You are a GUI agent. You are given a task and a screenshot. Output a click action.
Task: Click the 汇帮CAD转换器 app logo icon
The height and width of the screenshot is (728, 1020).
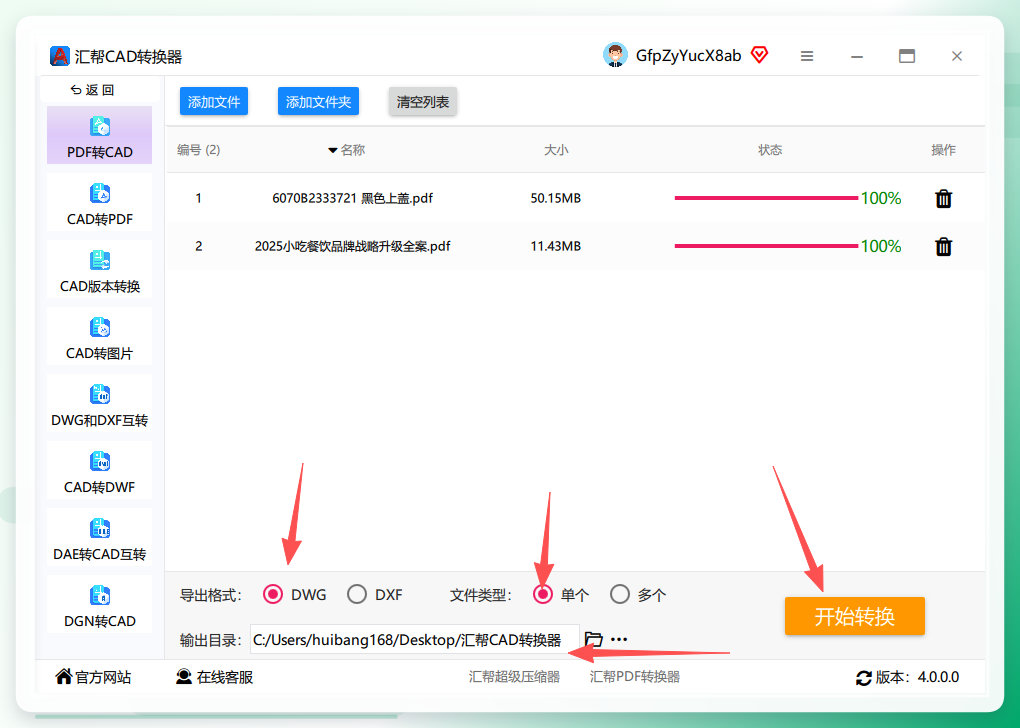[59, 56]
